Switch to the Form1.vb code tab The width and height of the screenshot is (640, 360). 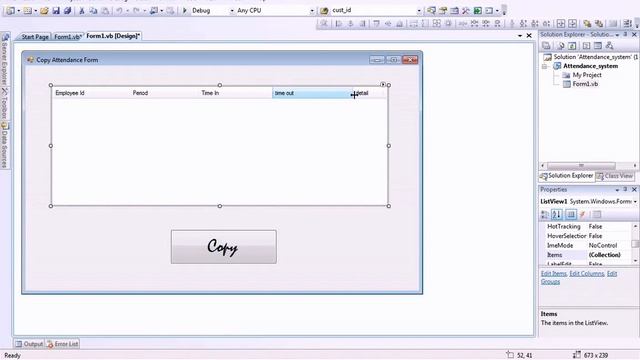coord(68,37)
